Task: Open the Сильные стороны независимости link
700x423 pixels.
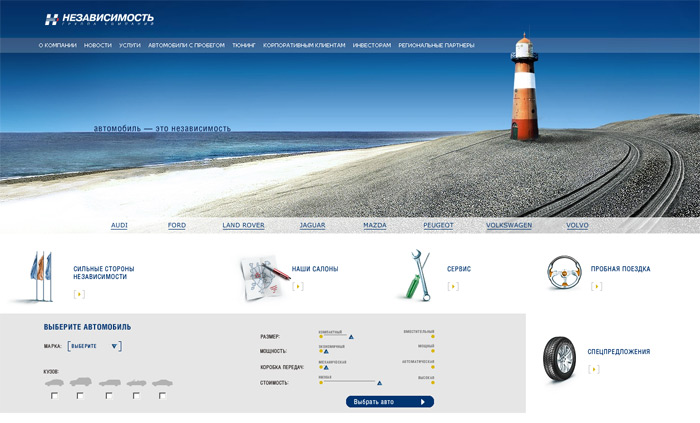Action: click(x=104, y=273)
